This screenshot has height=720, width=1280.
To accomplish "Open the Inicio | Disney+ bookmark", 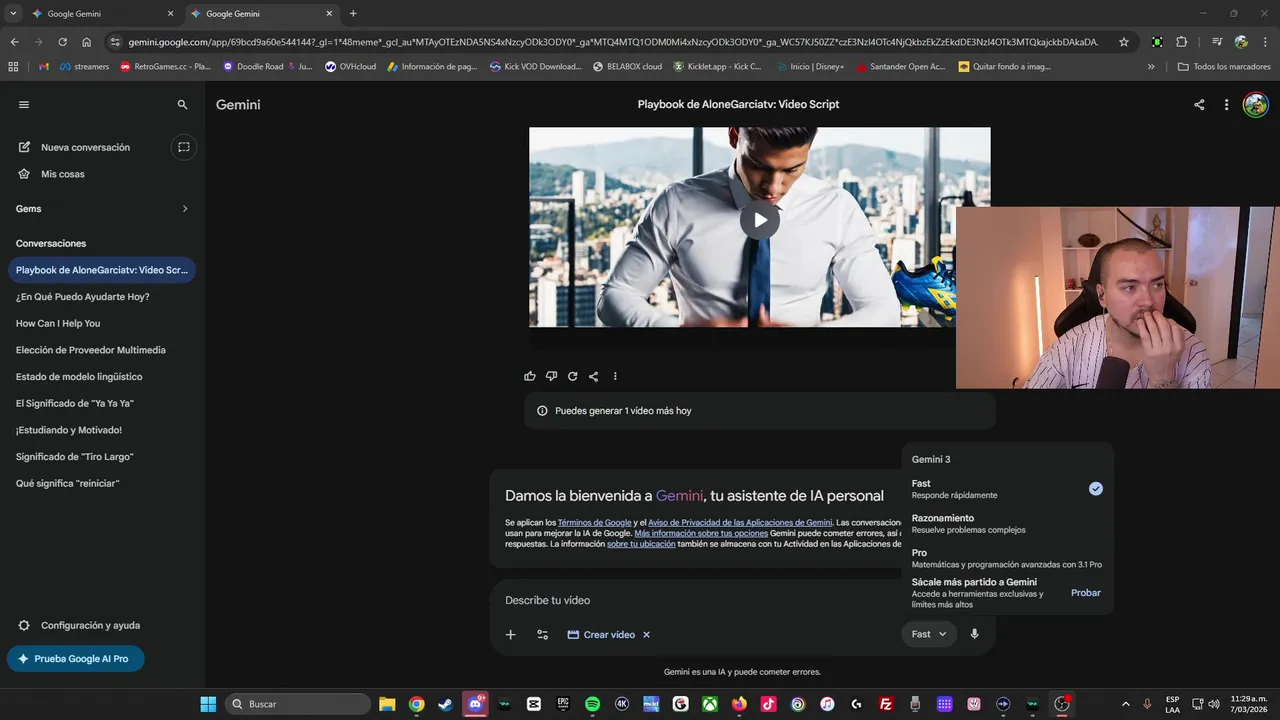I will pyautogui.click(x=809, y=67).
